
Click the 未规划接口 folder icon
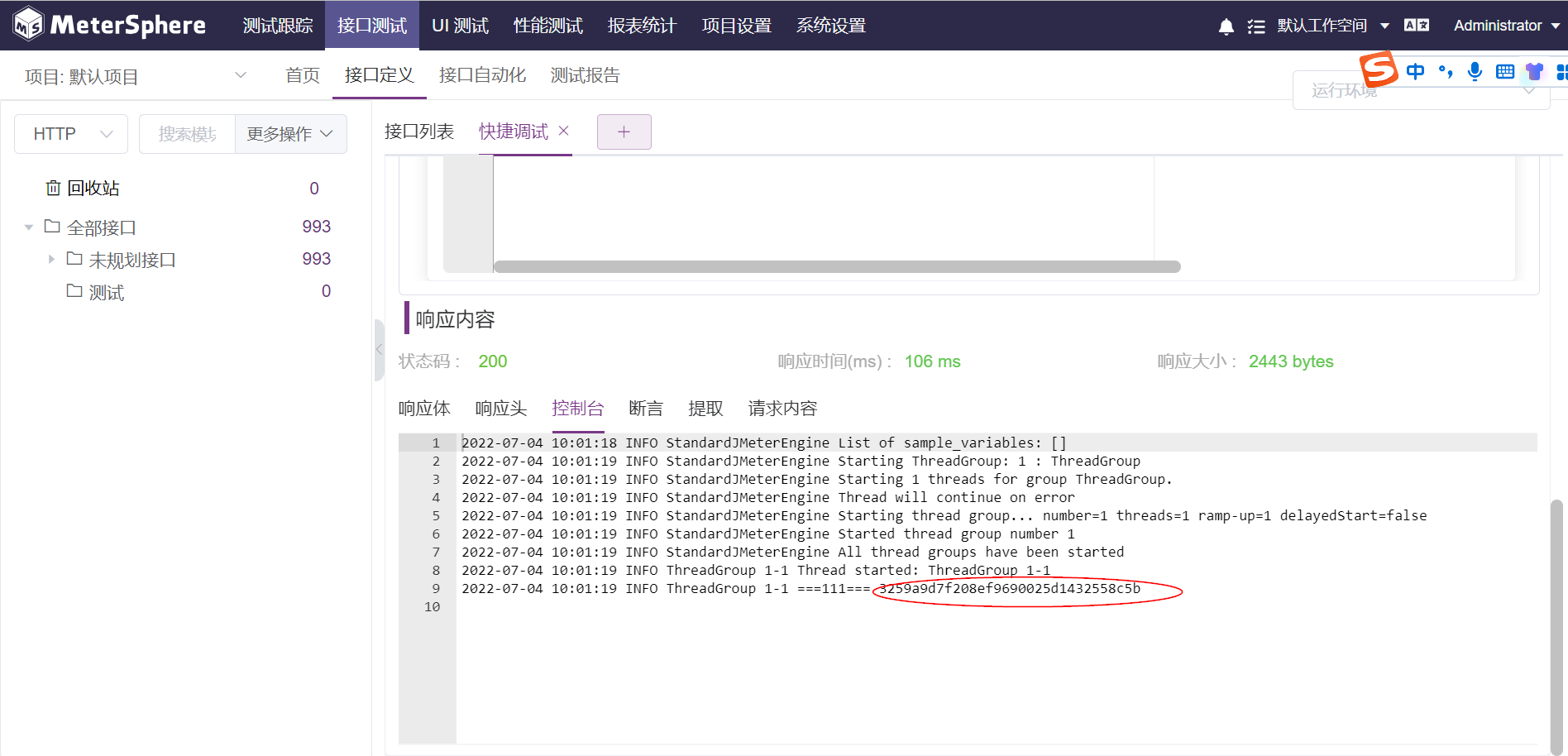tap(74, 258)
